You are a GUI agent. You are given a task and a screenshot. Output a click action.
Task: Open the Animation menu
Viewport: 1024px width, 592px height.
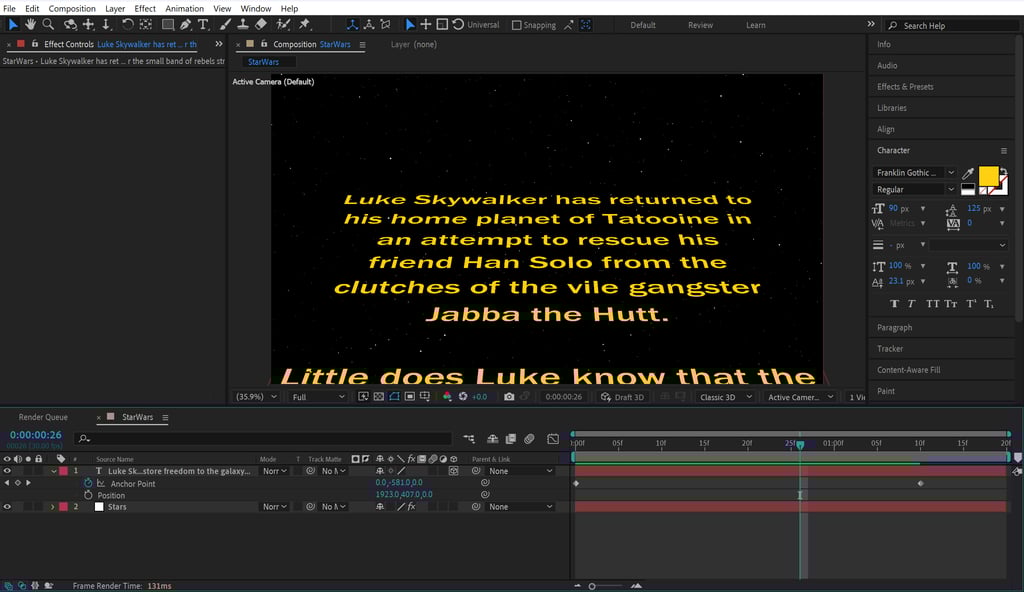click(184, 8)
